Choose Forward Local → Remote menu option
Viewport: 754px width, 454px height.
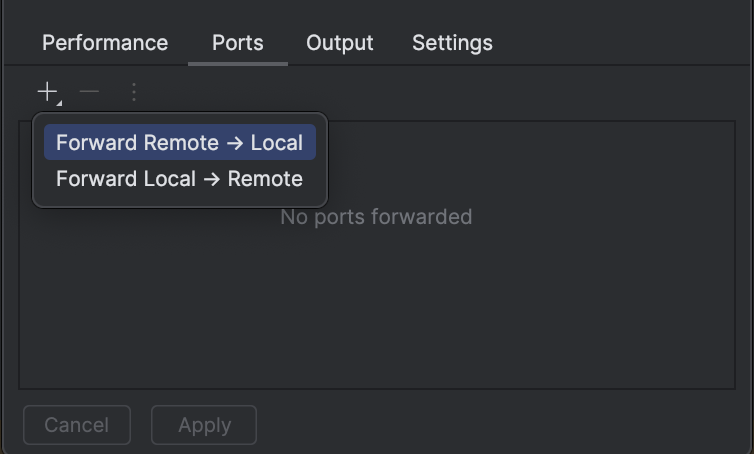(180, 178)
